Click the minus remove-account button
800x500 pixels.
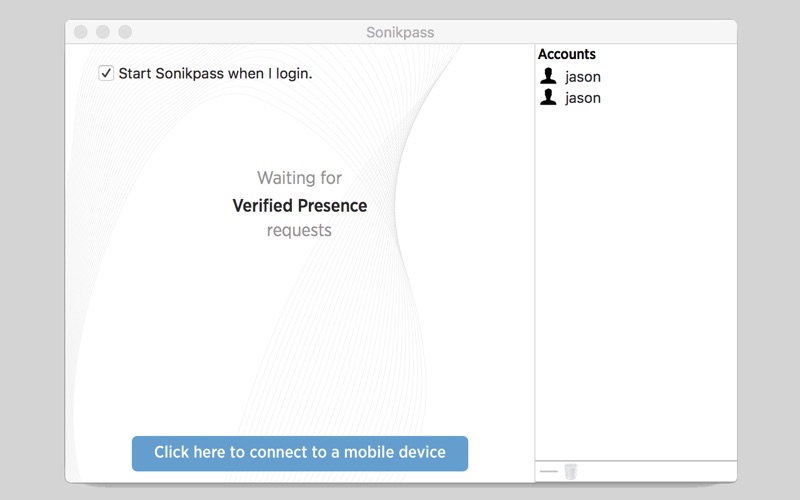click(x=548, y=471)
